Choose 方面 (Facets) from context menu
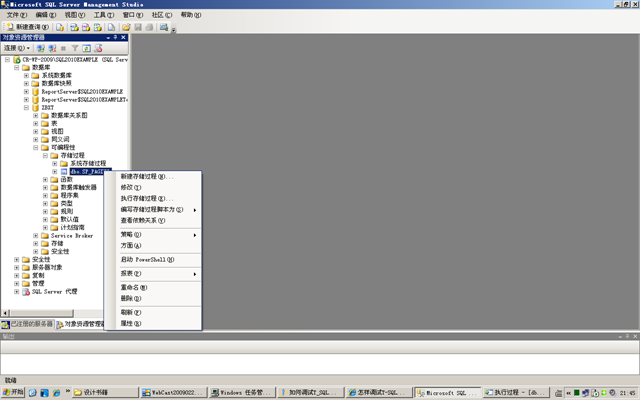The image size is (640, 400). (x=153, y=245)
